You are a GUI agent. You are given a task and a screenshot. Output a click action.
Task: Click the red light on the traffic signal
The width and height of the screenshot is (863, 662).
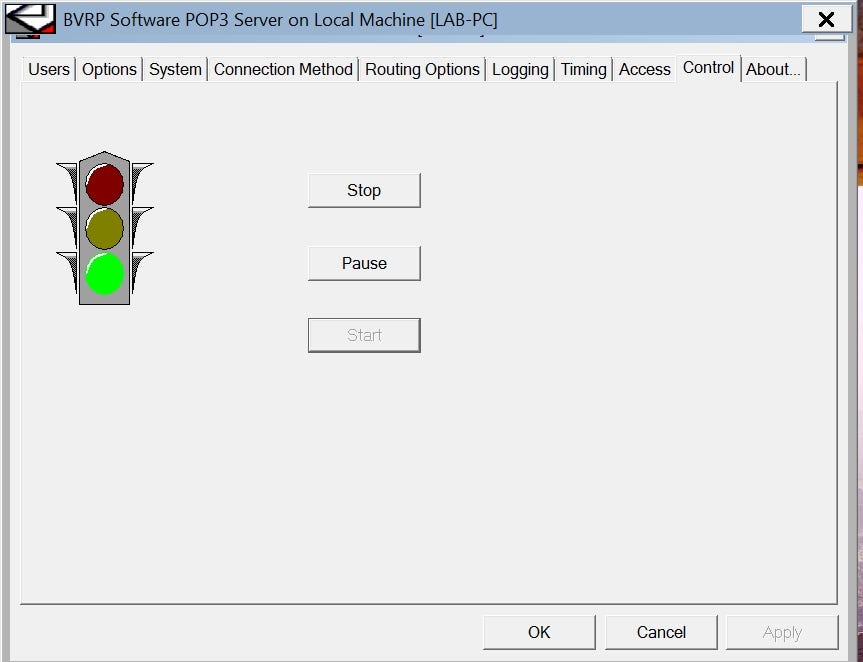point(104,183)
